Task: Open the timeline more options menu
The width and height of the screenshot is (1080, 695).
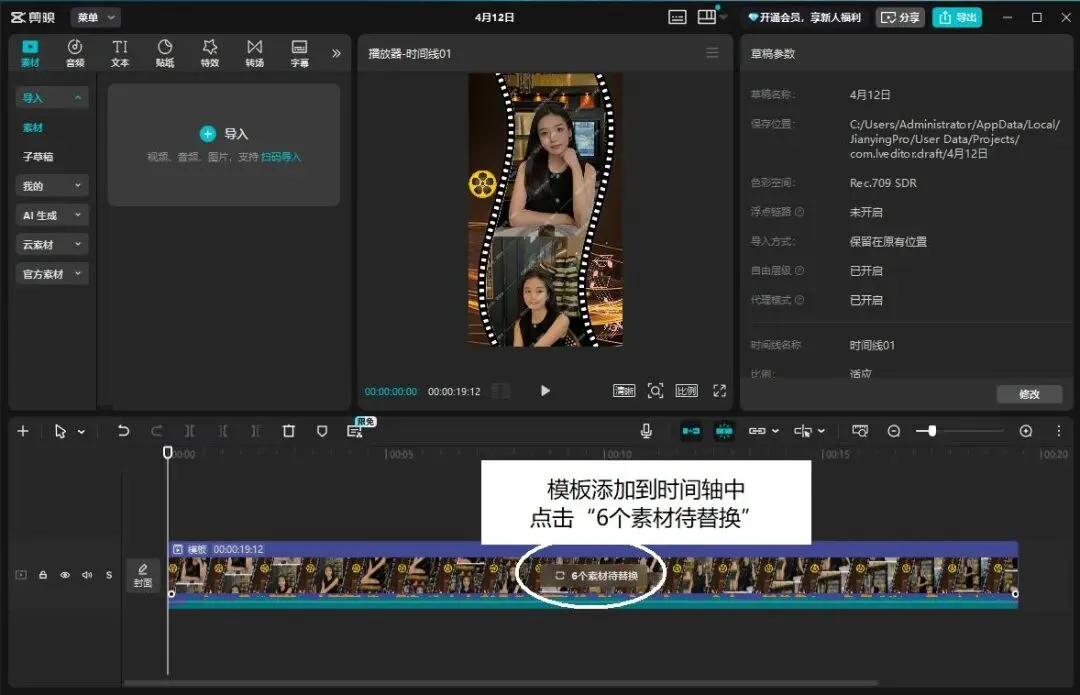Action: pyautogui.click(x=1059, y=431)
